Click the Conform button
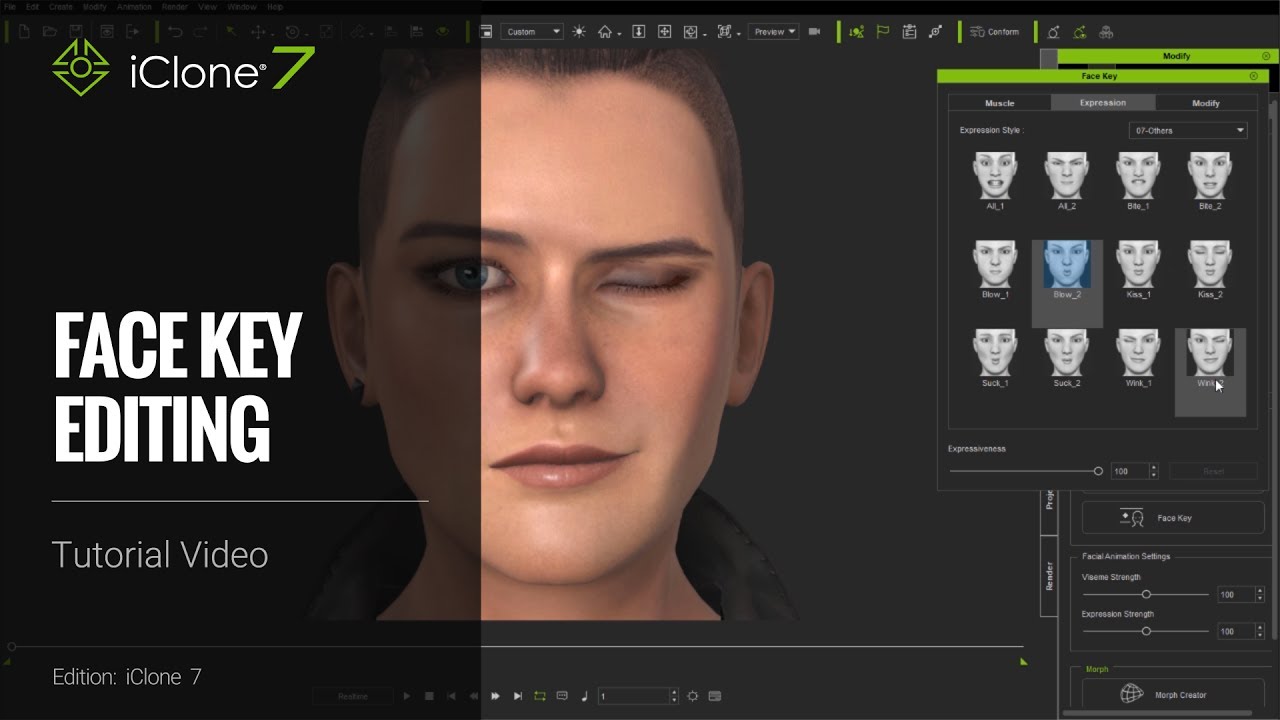The width and height of the screenshot is (1280, 720). [995, 32]
